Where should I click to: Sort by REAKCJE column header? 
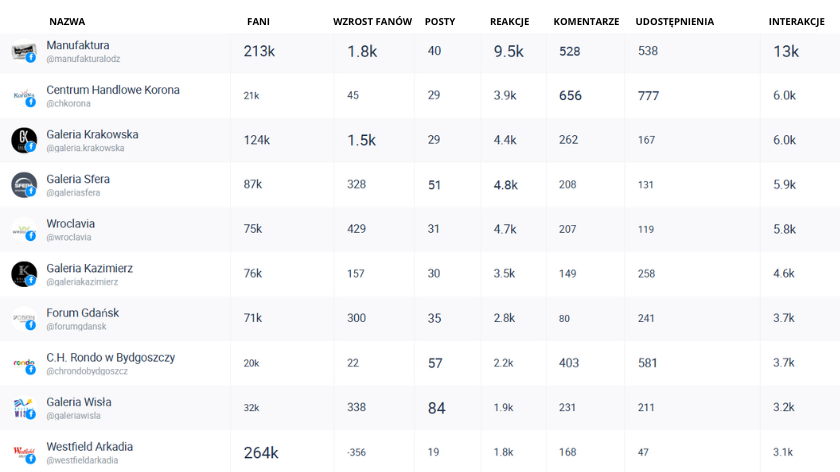coord(510,21)
